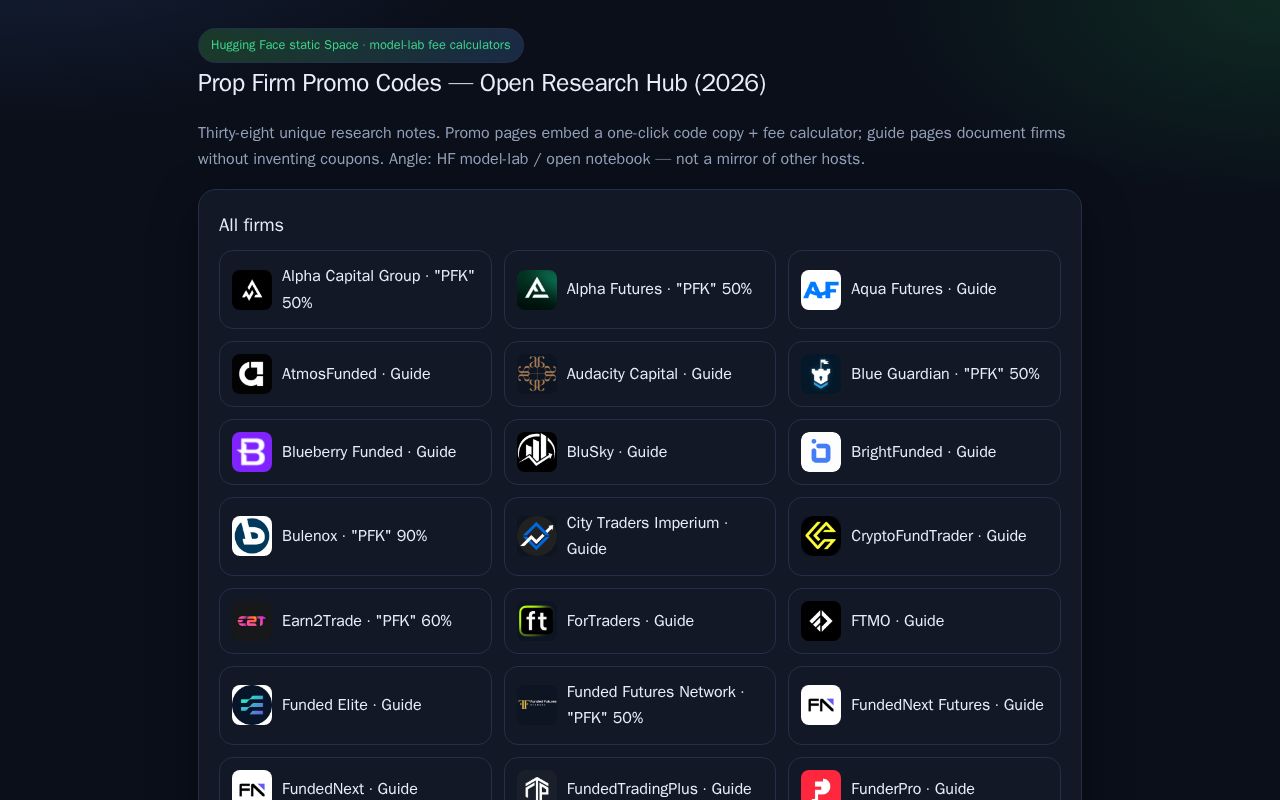1280x800 pixels.
Task: Click the Earn2Trade E2T logo icon
Action: pyautogui.click(x=252, y=621)
